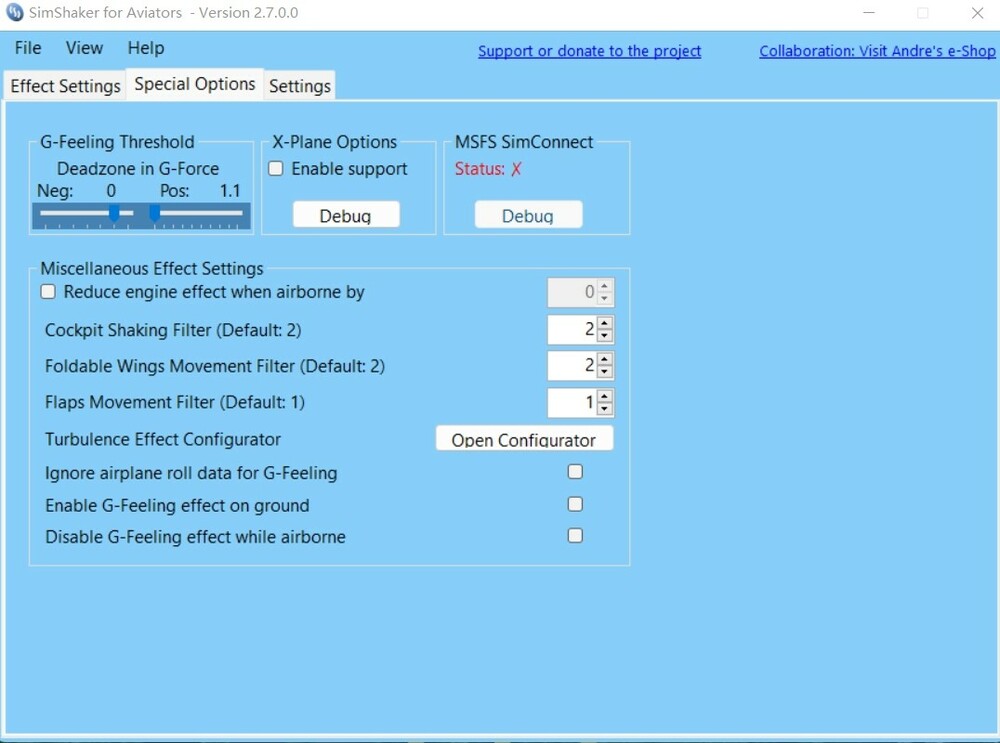Screen dimensions: 1000x743
Task: Click the Pos value 1.1 readout
Action: pyautogui.click(x=230, y=191)
